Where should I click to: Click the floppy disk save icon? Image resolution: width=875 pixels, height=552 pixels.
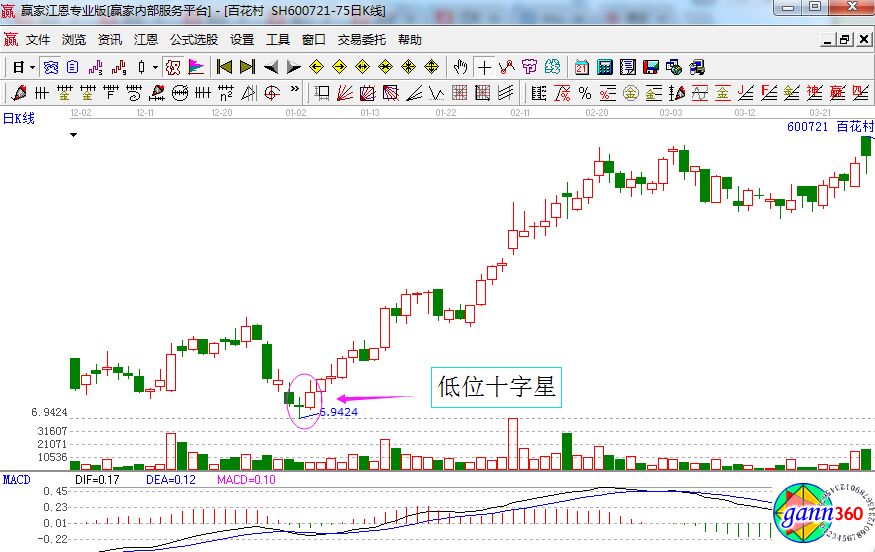pos(651,67)
